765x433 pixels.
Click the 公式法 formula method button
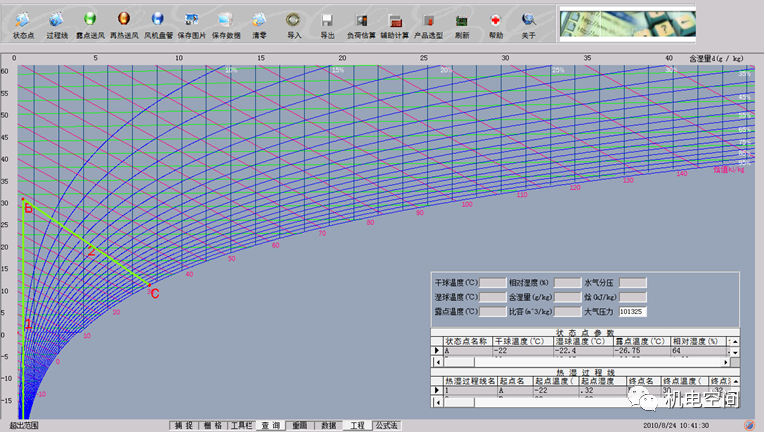pyautogui.click(x=386, y=426)
